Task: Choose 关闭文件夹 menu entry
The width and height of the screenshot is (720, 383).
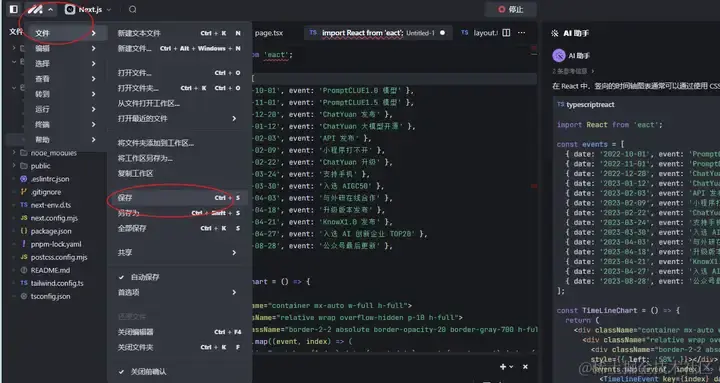Action: click(x=179, y=347)
